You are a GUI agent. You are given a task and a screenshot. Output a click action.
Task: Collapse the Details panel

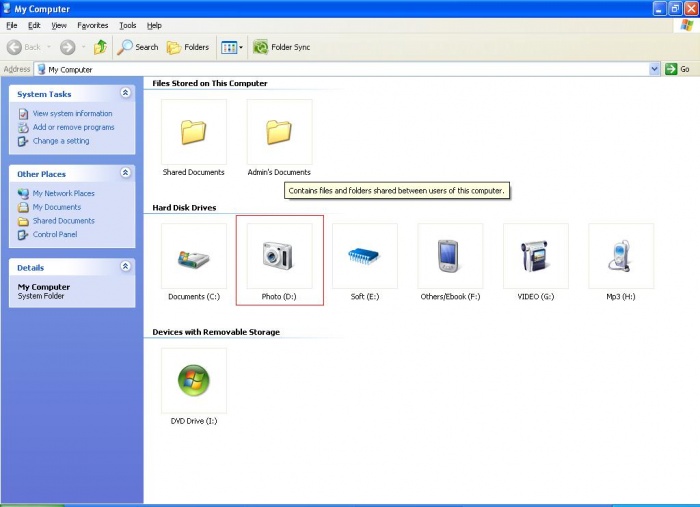[125, 267]
